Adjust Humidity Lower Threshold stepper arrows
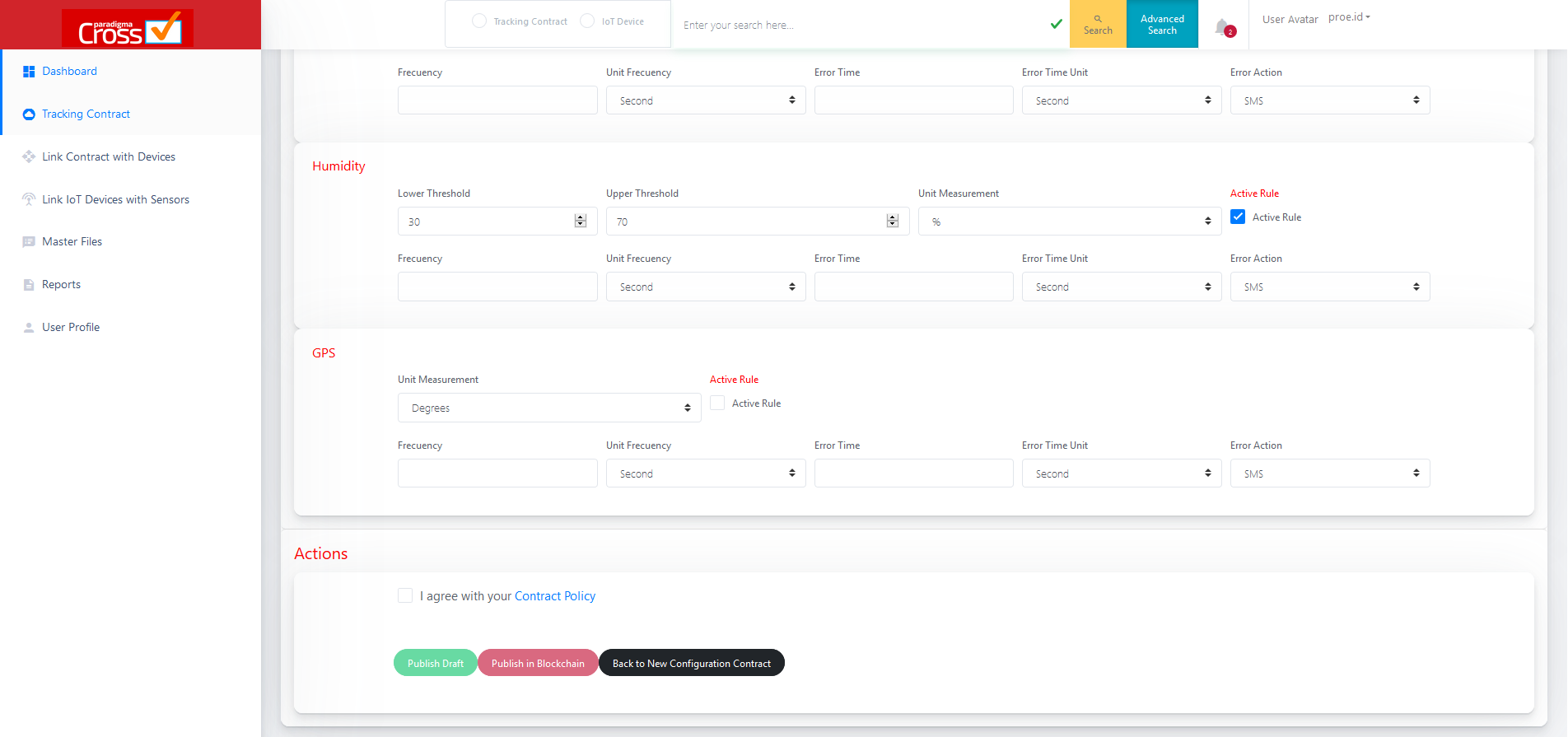 [581, 222]
